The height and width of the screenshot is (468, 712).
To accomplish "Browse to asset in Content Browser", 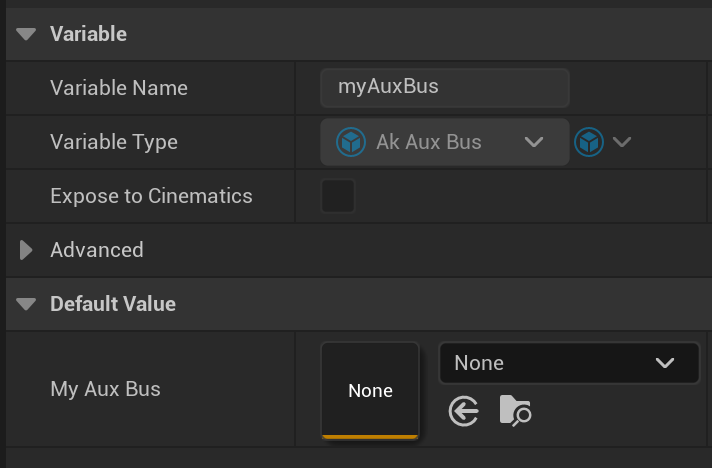I will (515, 410).
